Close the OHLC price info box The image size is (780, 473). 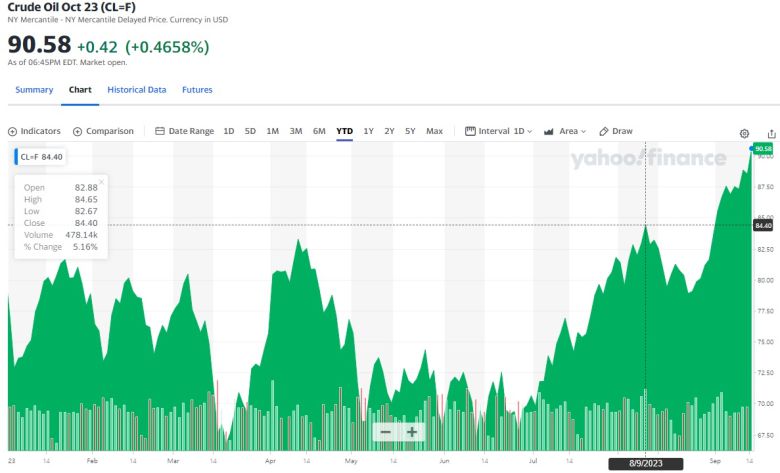[101, 182]
